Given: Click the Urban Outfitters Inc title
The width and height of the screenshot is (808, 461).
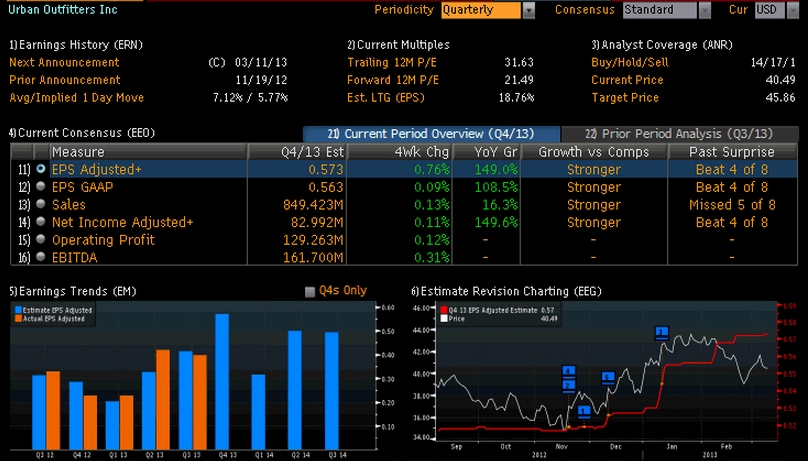Looking at the screenshot, I should click(63, 9).
